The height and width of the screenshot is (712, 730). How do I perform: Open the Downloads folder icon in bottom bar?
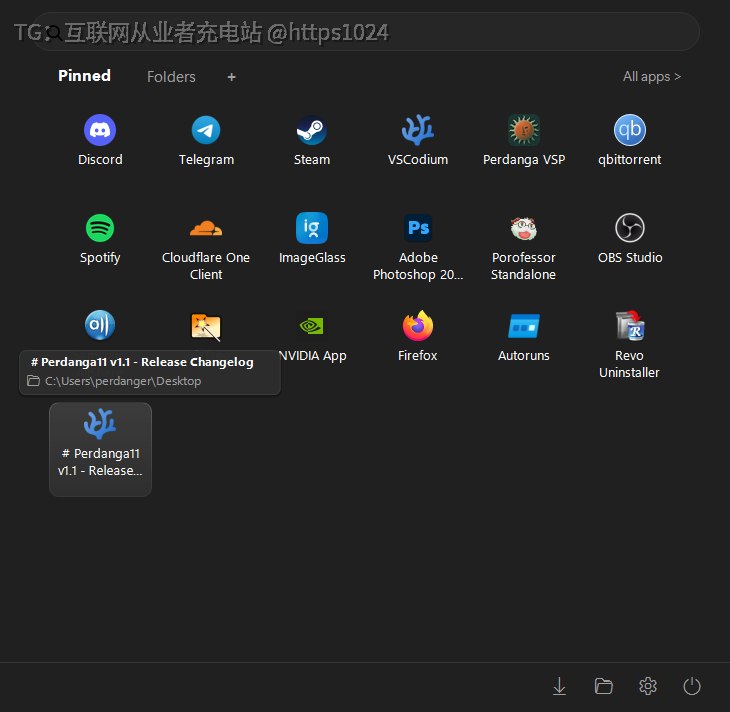pos(559,686)
